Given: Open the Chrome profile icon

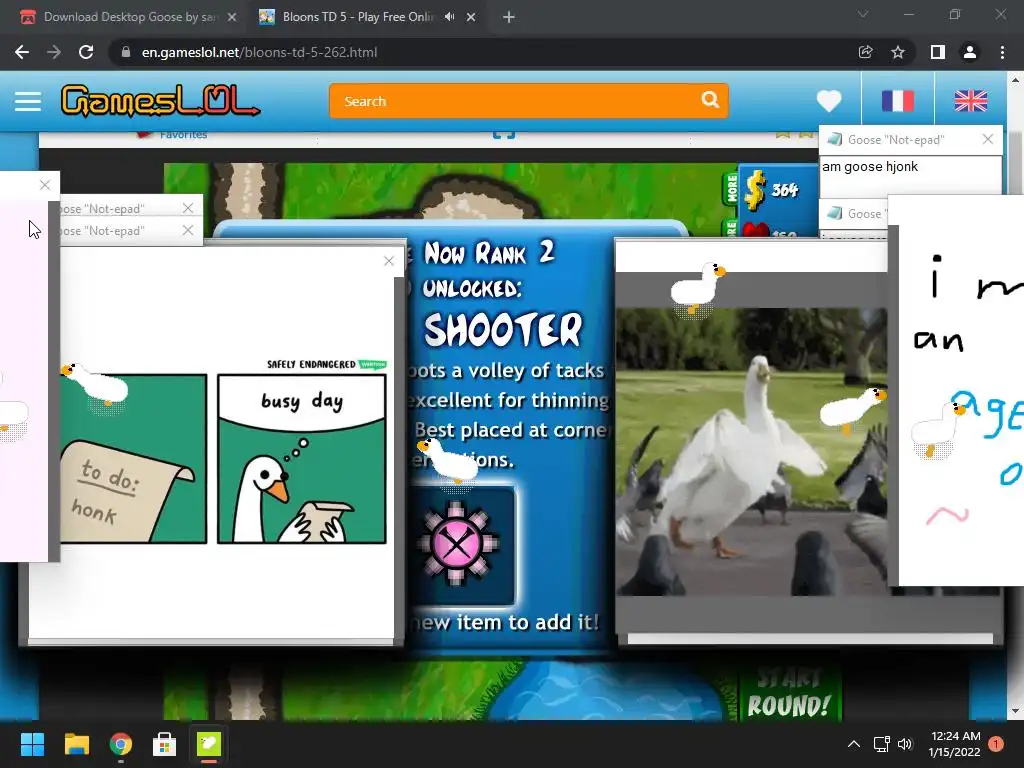Looking at the screenshot, I should point(970,52).
